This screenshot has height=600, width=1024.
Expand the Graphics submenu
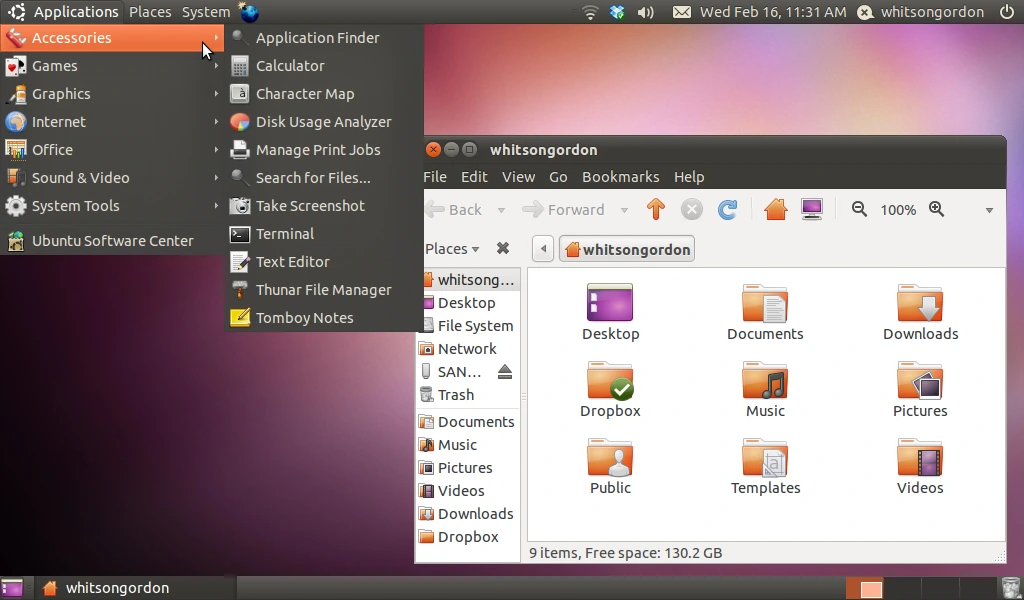tap(112, 94)
